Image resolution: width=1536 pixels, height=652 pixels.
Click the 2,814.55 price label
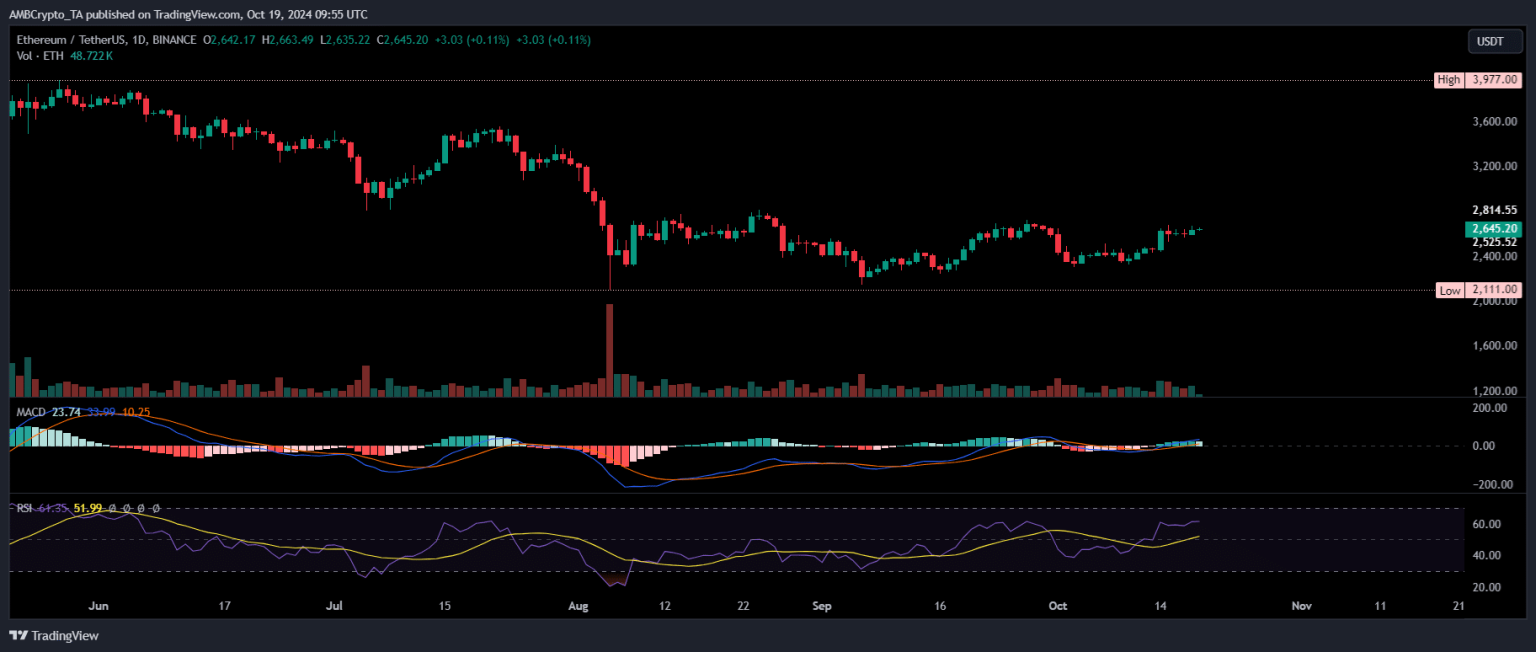coord(1495,210)
